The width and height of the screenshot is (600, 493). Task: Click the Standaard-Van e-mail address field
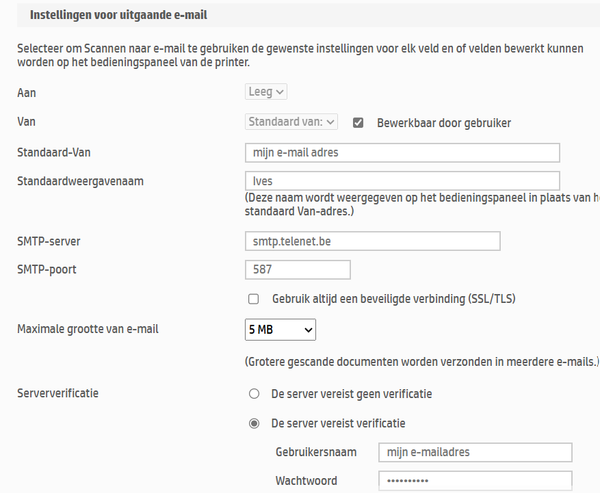pyautogui.click(x=402, y=152)
